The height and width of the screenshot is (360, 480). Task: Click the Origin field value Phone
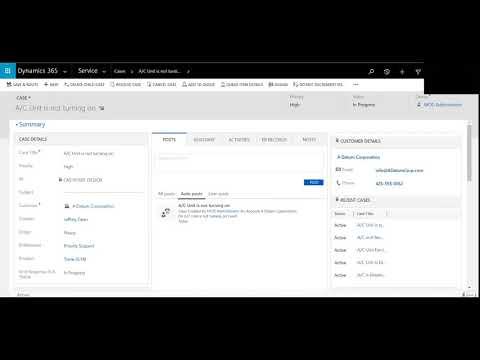tap(70, 233)
